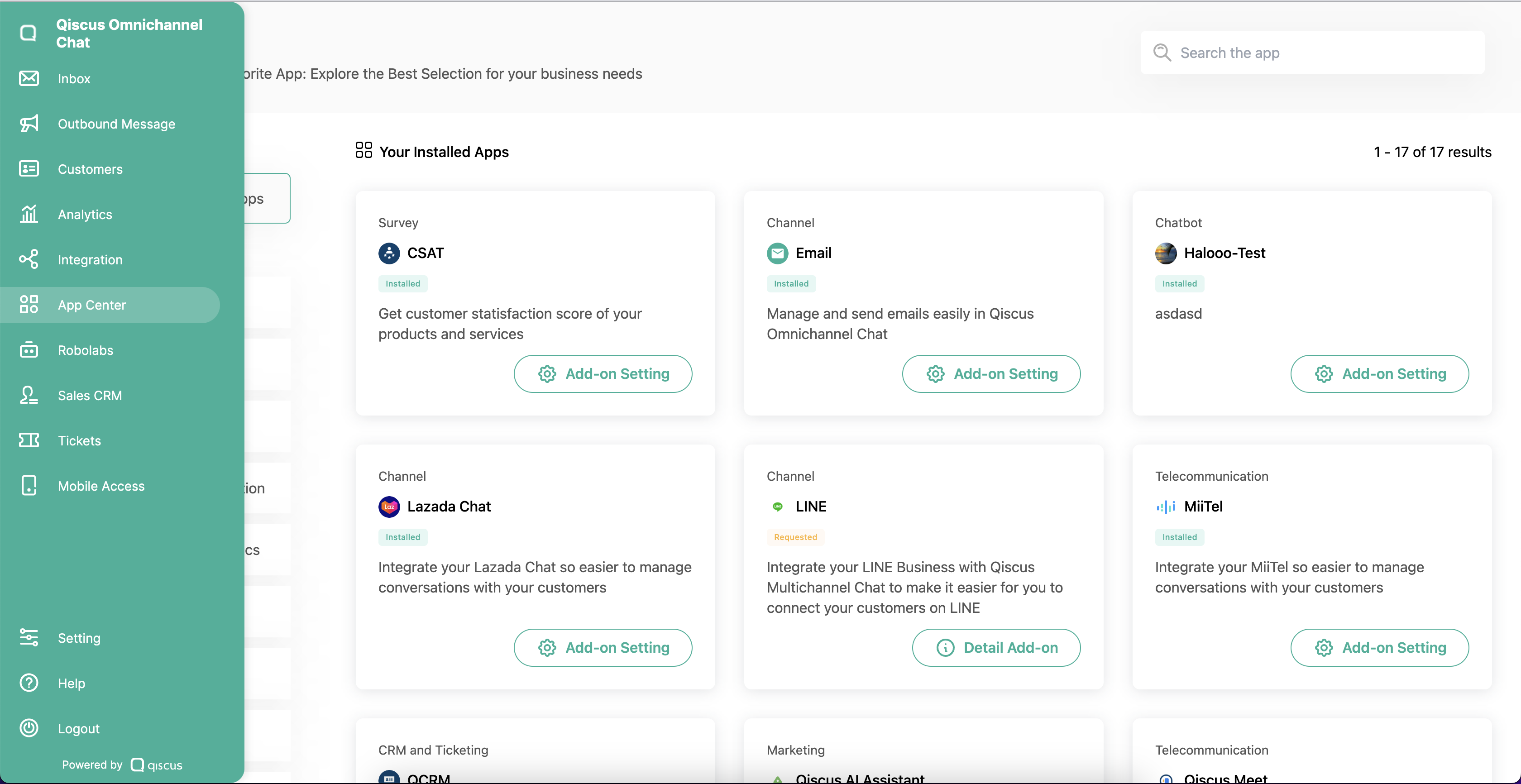Click the Setting sliders icon
The width and height of the screenshot is (1521, 784).
tap(29, 638)
